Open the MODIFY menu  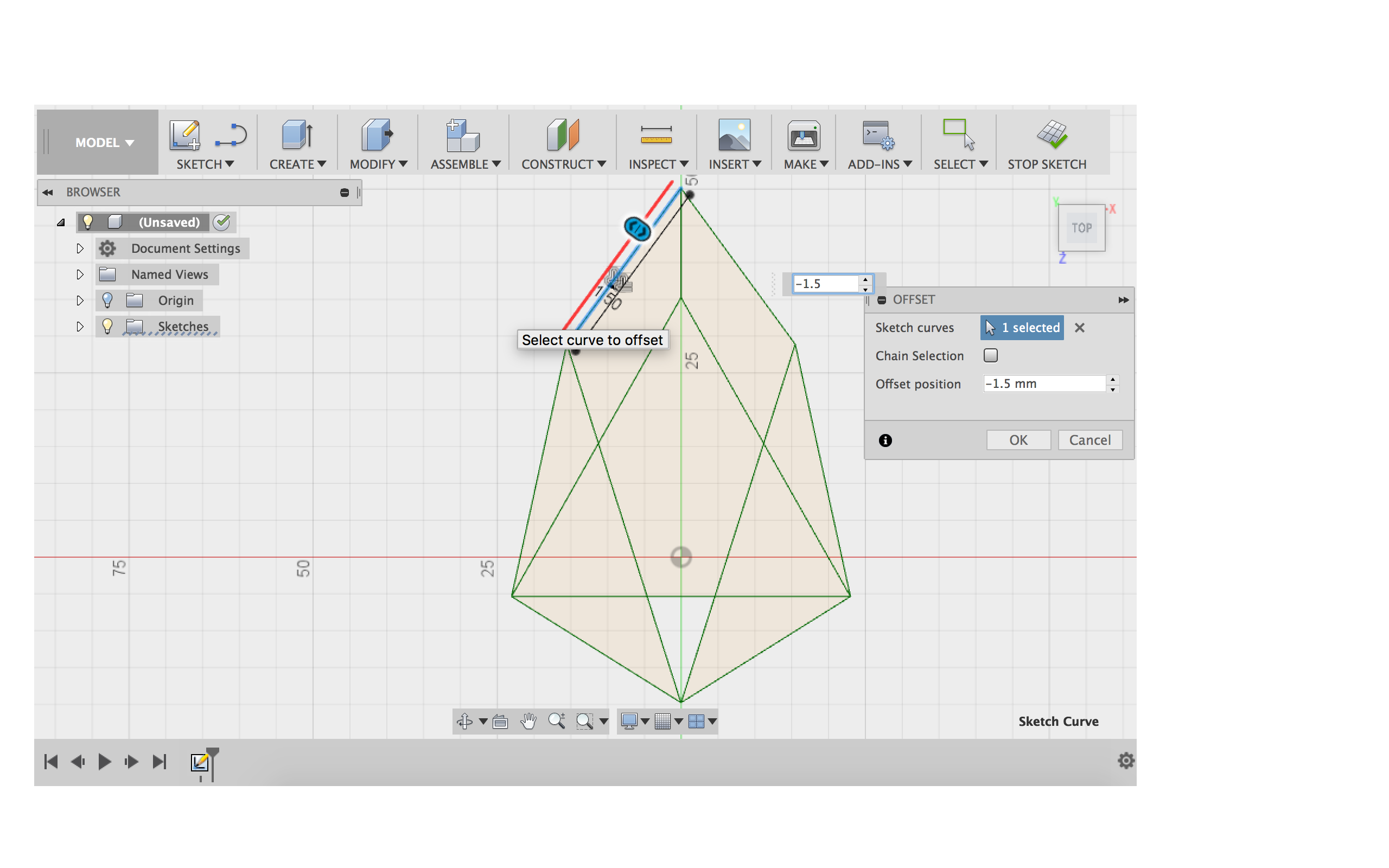coord(378,164)
